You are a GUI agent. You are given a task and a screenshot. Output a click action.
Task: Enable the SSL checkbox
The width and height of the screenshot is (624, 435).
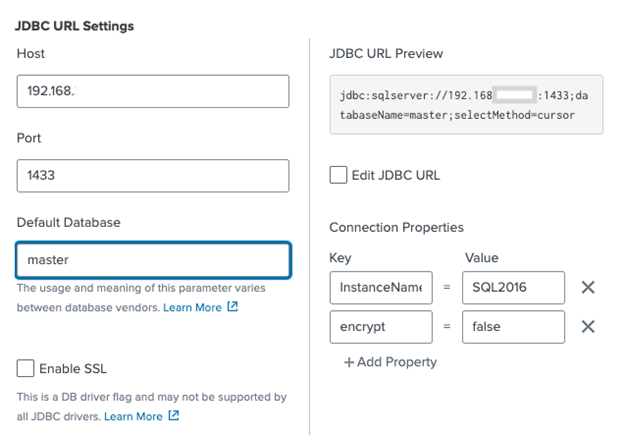coord(25,368)
